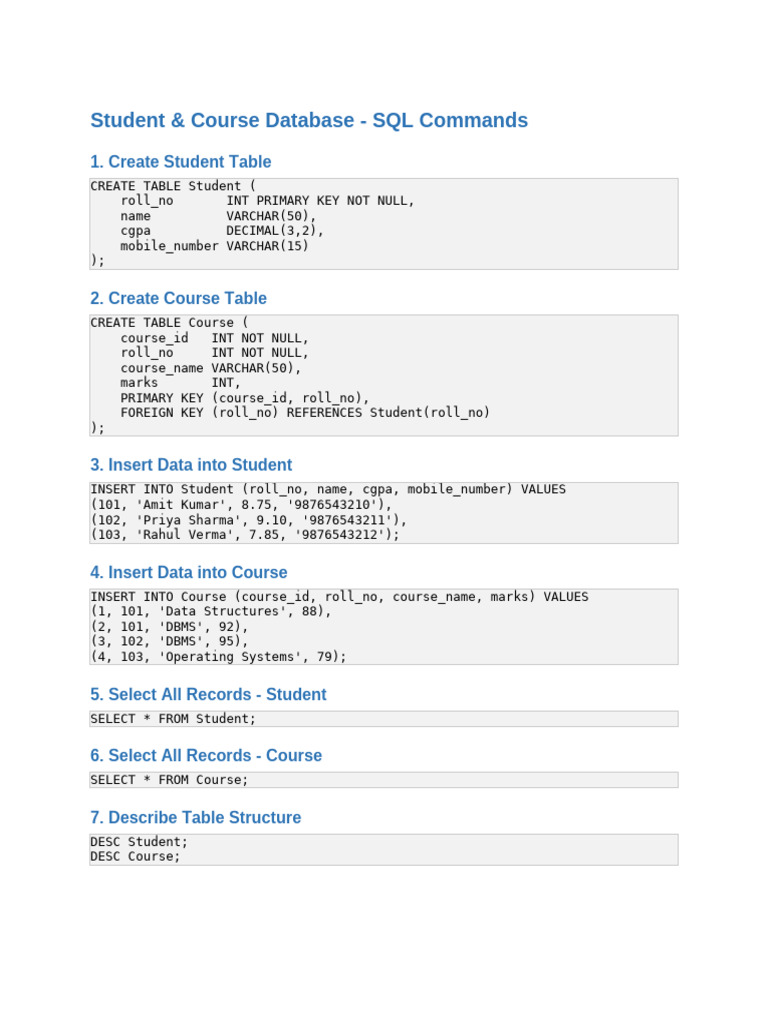Click heading '7. Describe Table Structure'
The image size is (768, 1024).
[x=195, y=817]
